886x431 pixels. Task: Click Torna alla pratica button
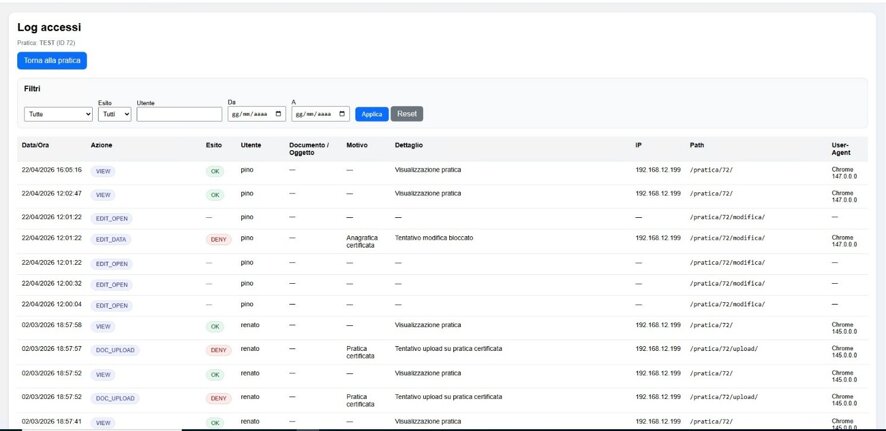(52, 60)
